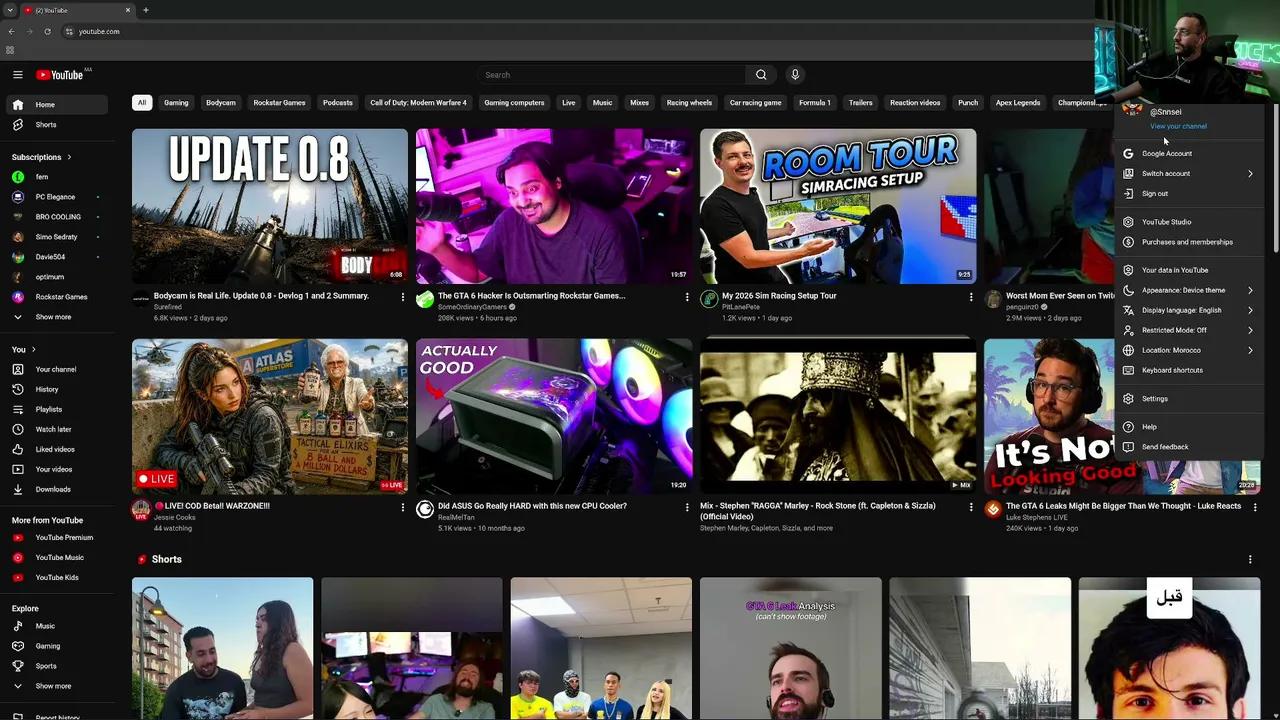Open optimum subscription channel
This screenshot has width=1280, height=720.
pyautogui.click(x=59, y=277)
